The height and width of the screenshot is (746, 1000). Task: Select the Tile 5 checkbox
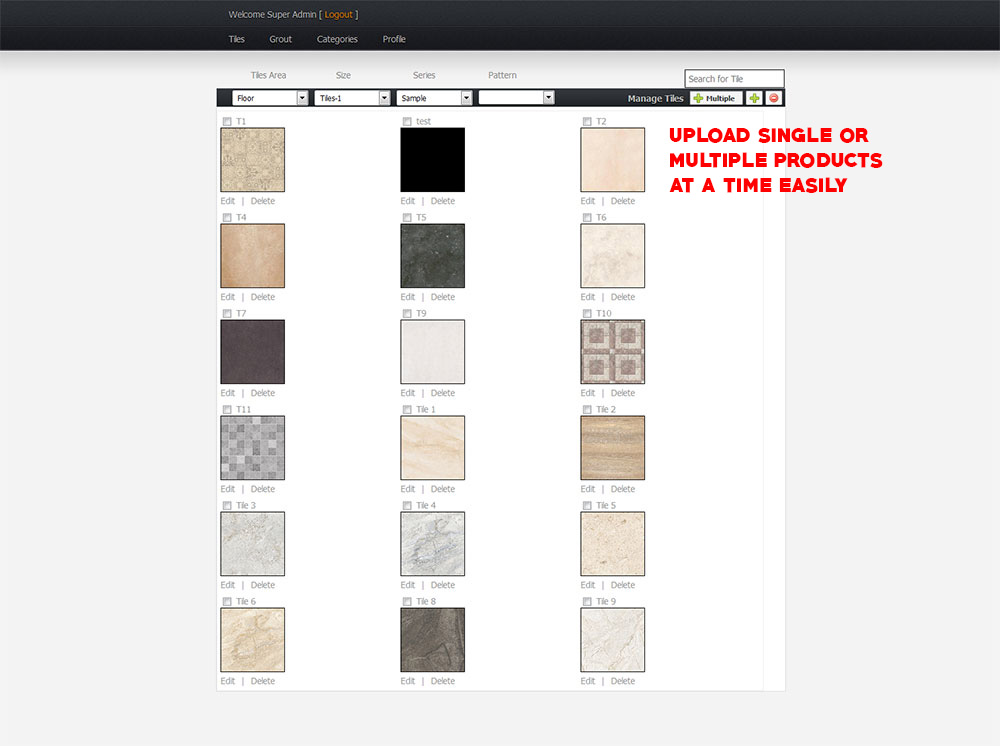[587, 506]
